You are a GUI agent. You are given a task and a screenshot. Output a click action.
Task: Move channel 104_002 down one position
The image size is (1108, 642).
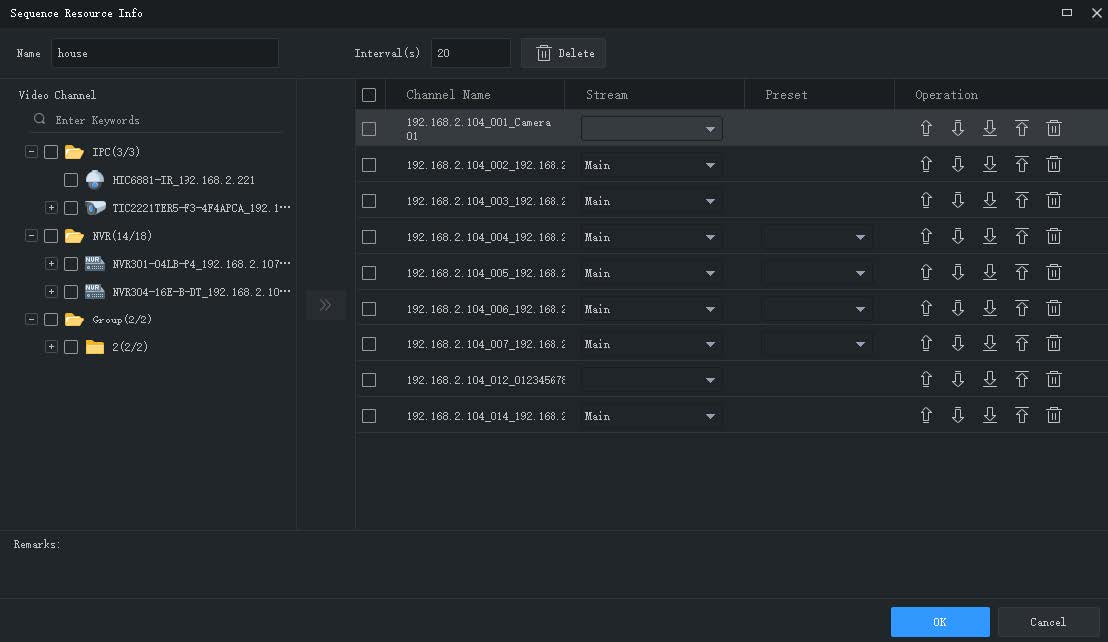[x=957, y=165]
